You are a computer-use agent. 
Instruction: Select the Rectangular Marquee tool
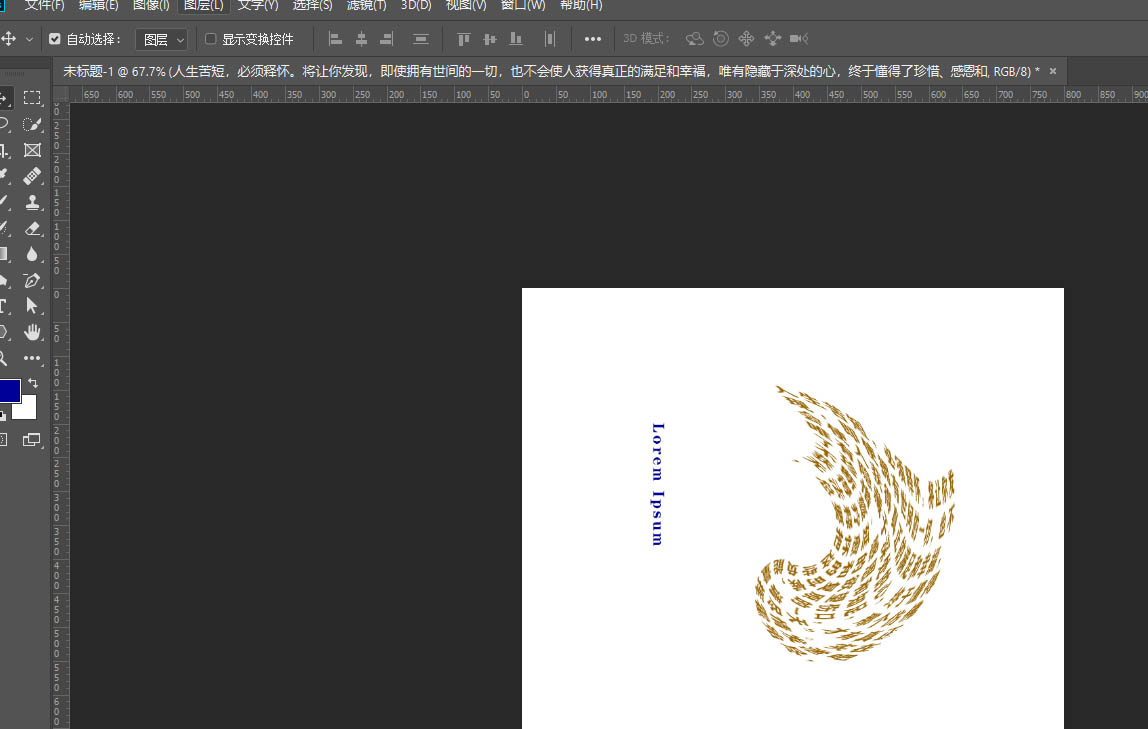tap(31, 97)
